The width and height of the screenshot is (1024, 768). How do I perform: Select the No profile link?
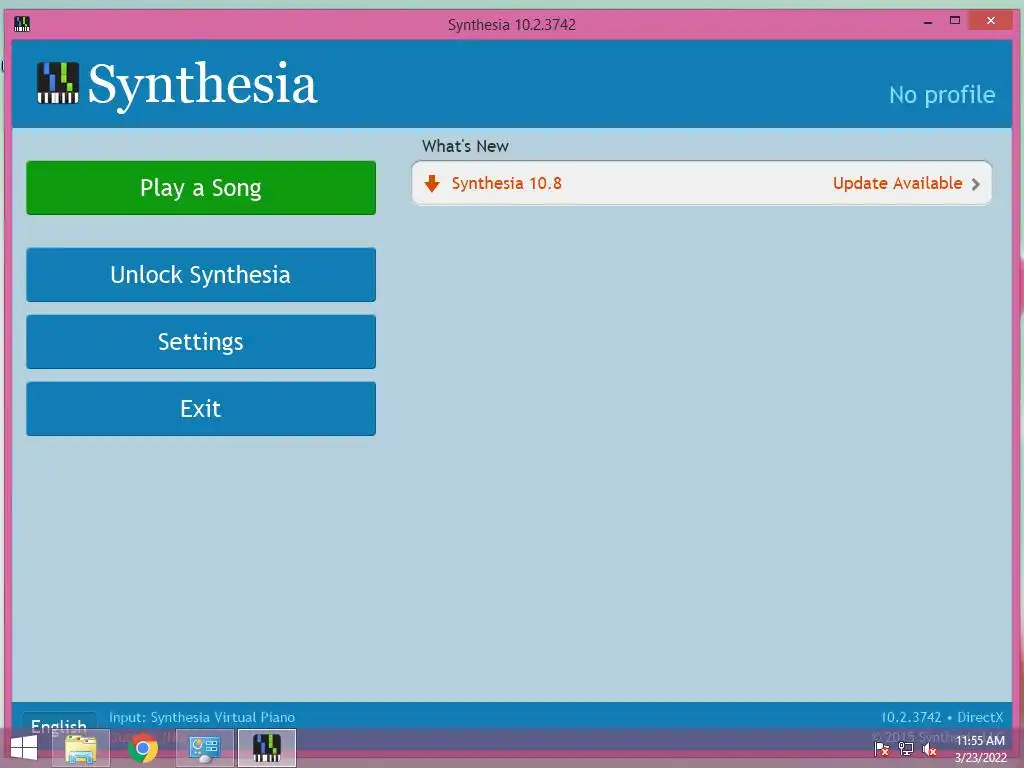[x=942, y=95]
